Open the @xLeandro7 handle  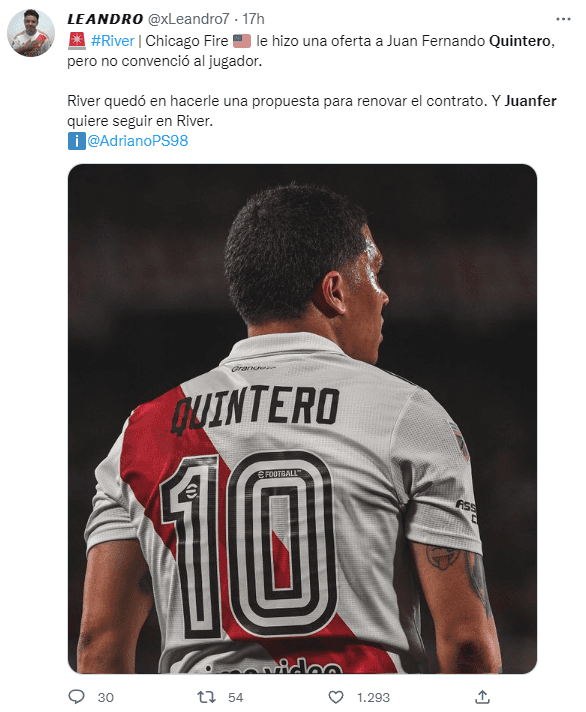(x=189, y=19)
